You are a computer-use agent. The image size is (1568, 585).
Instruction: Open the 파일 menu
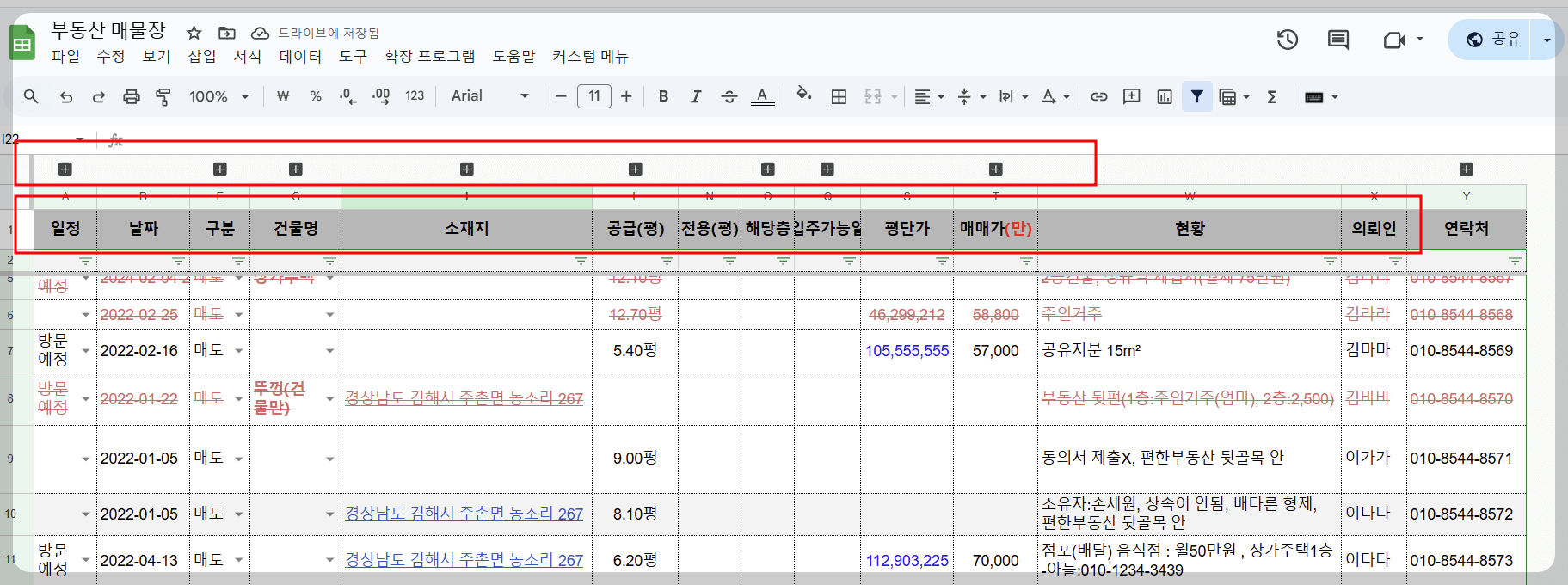point(65,56)
